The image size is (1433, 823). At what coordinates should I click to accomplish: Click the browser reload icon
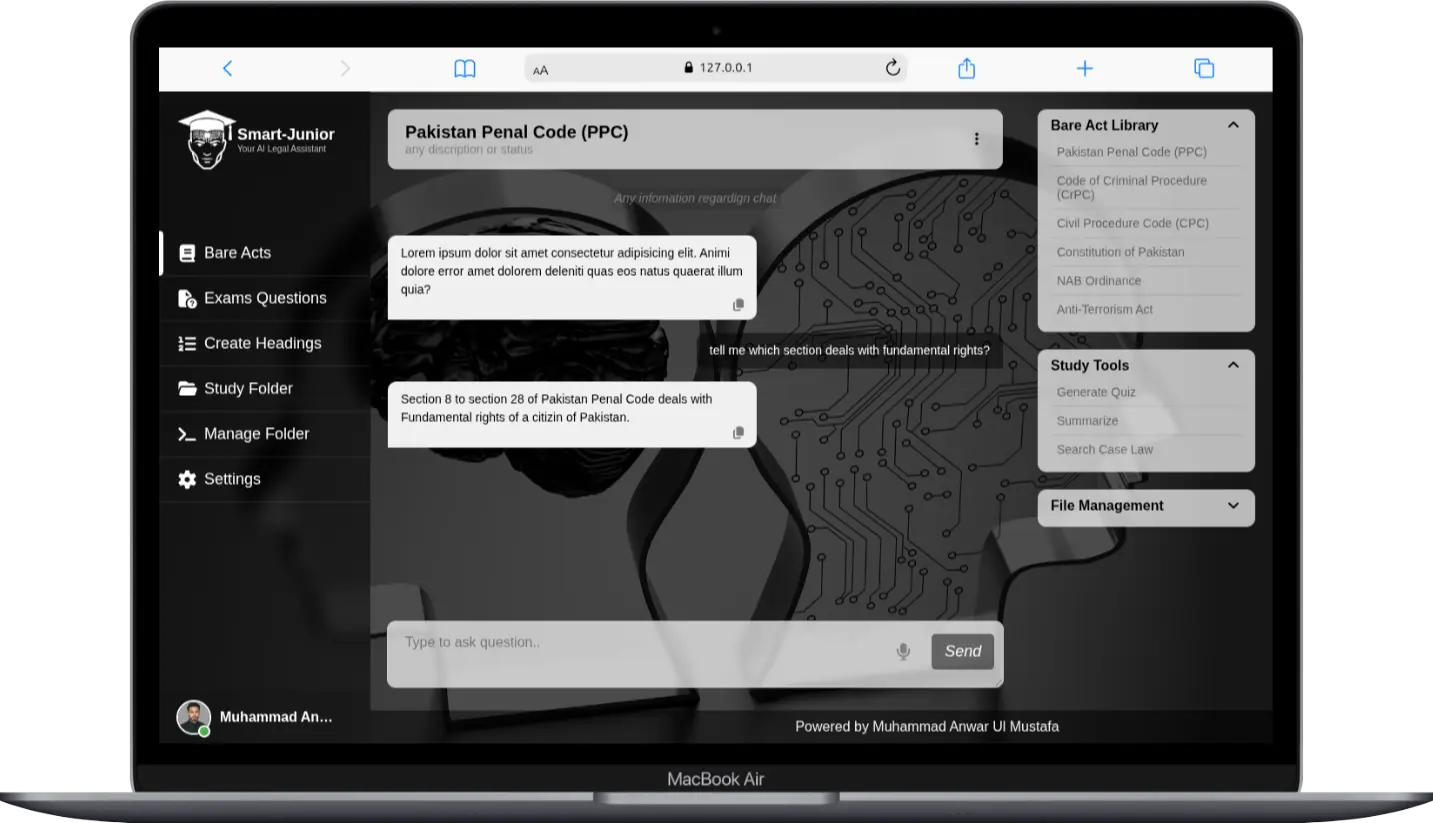pyautogui.click(x=893, y=68)
